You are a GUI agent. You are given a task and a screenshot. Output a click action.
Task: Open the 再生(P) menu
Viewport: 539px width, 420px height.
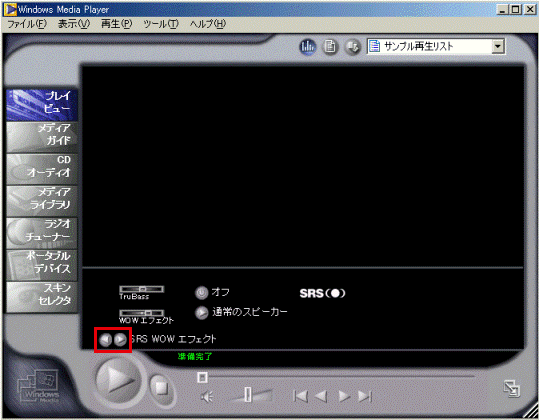coord(117,24)
